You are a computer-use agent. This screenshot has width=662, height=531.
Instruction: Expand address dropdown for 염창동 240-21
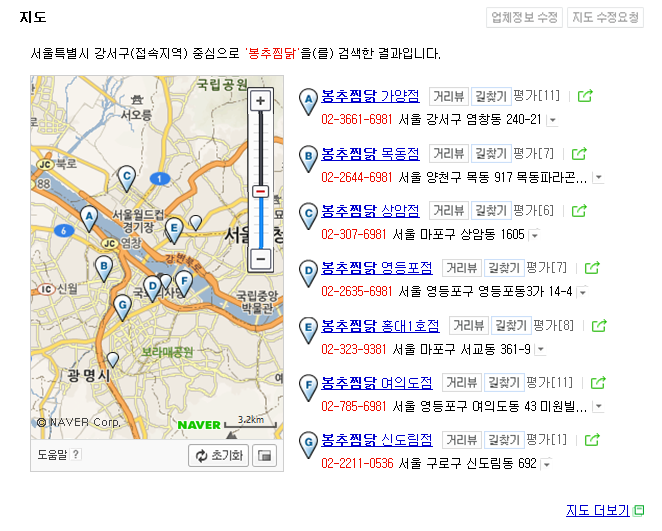pos(553,121)
